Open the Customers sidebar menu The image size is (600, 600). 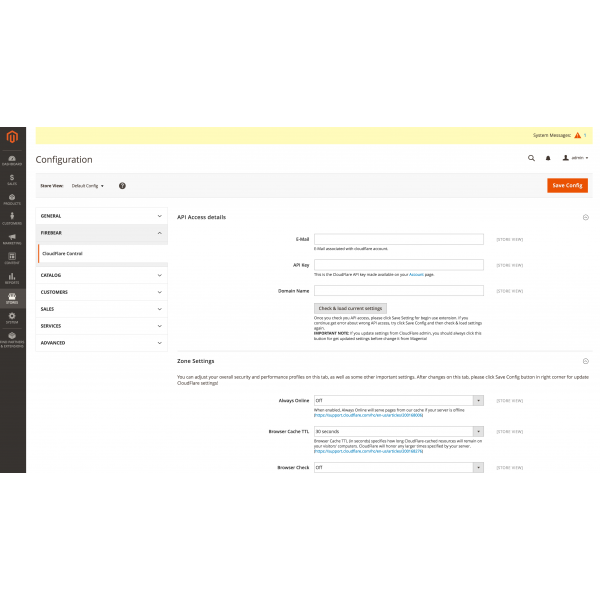point(12,219)
